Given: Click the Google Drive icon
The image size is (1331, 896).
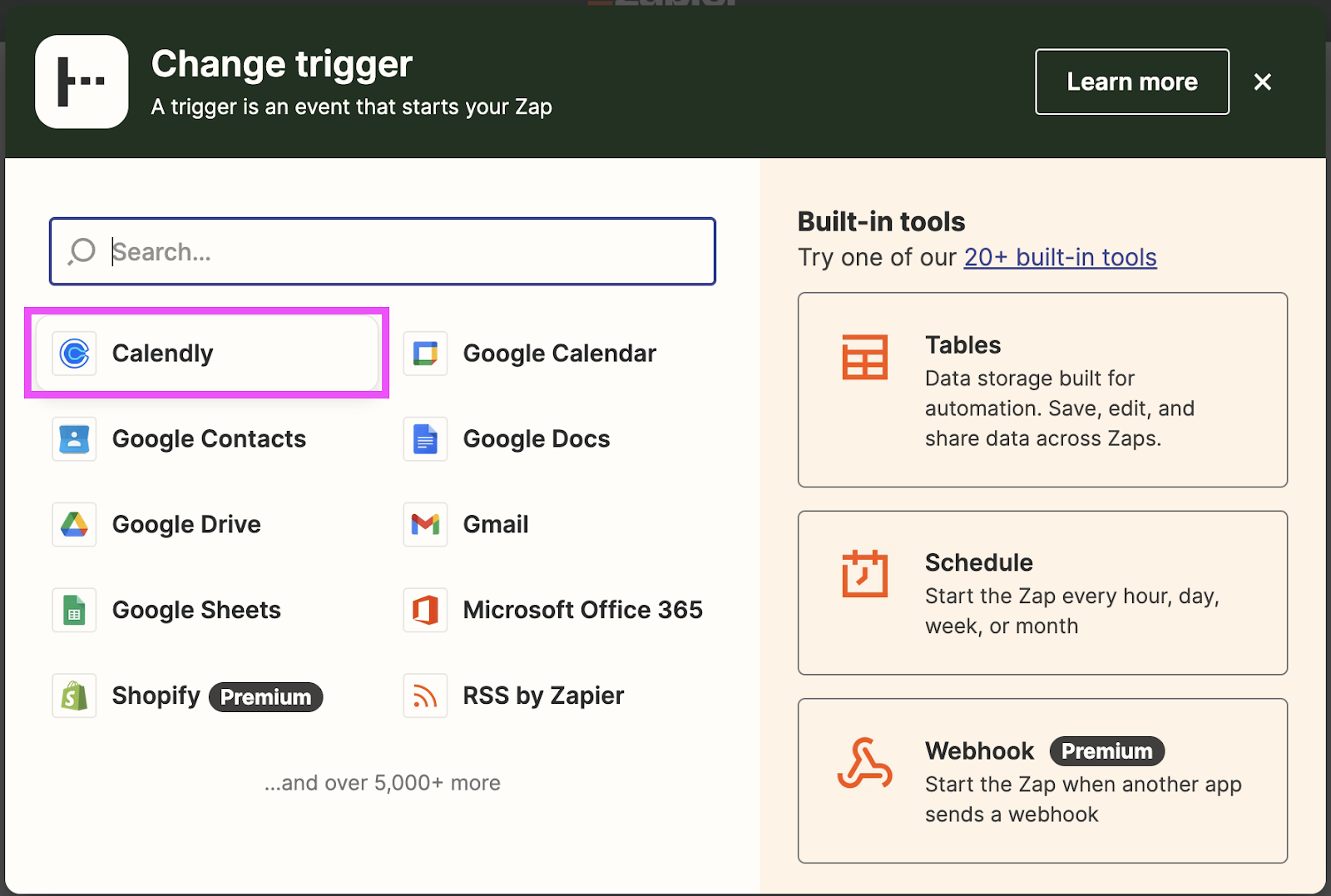Looking at the screenshot, I should coord(74,524).
